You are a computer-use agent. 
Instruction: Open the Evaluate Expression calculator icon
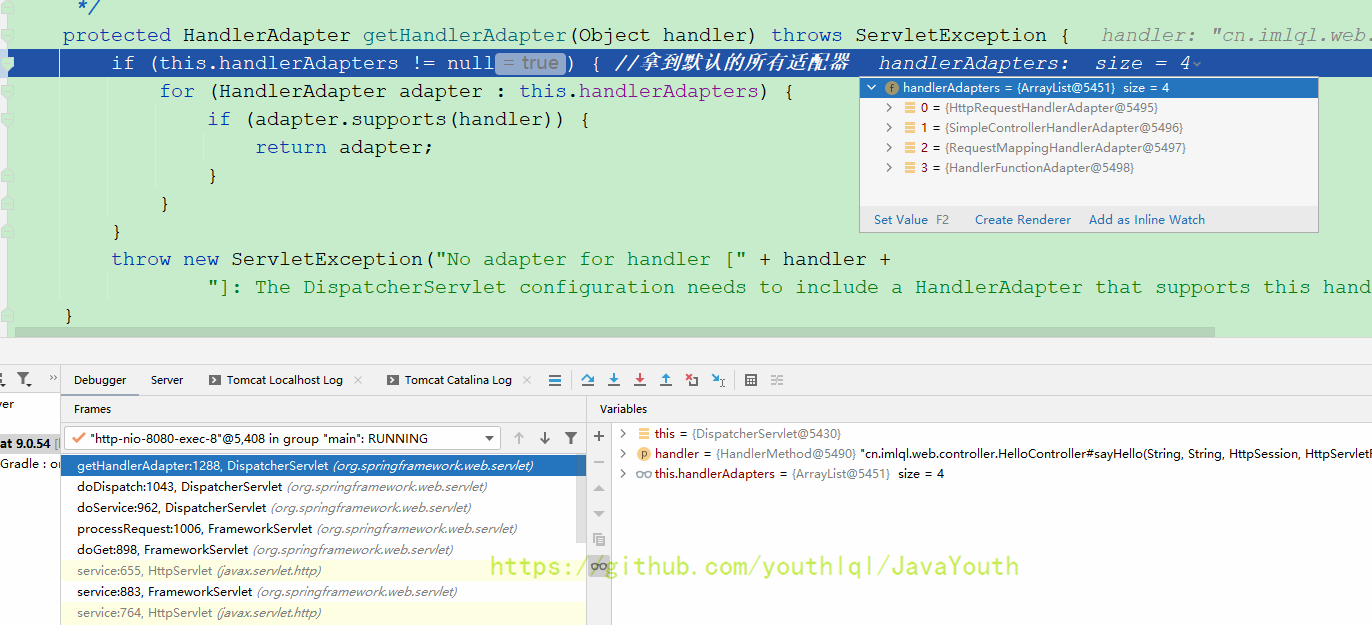point(751,380)
